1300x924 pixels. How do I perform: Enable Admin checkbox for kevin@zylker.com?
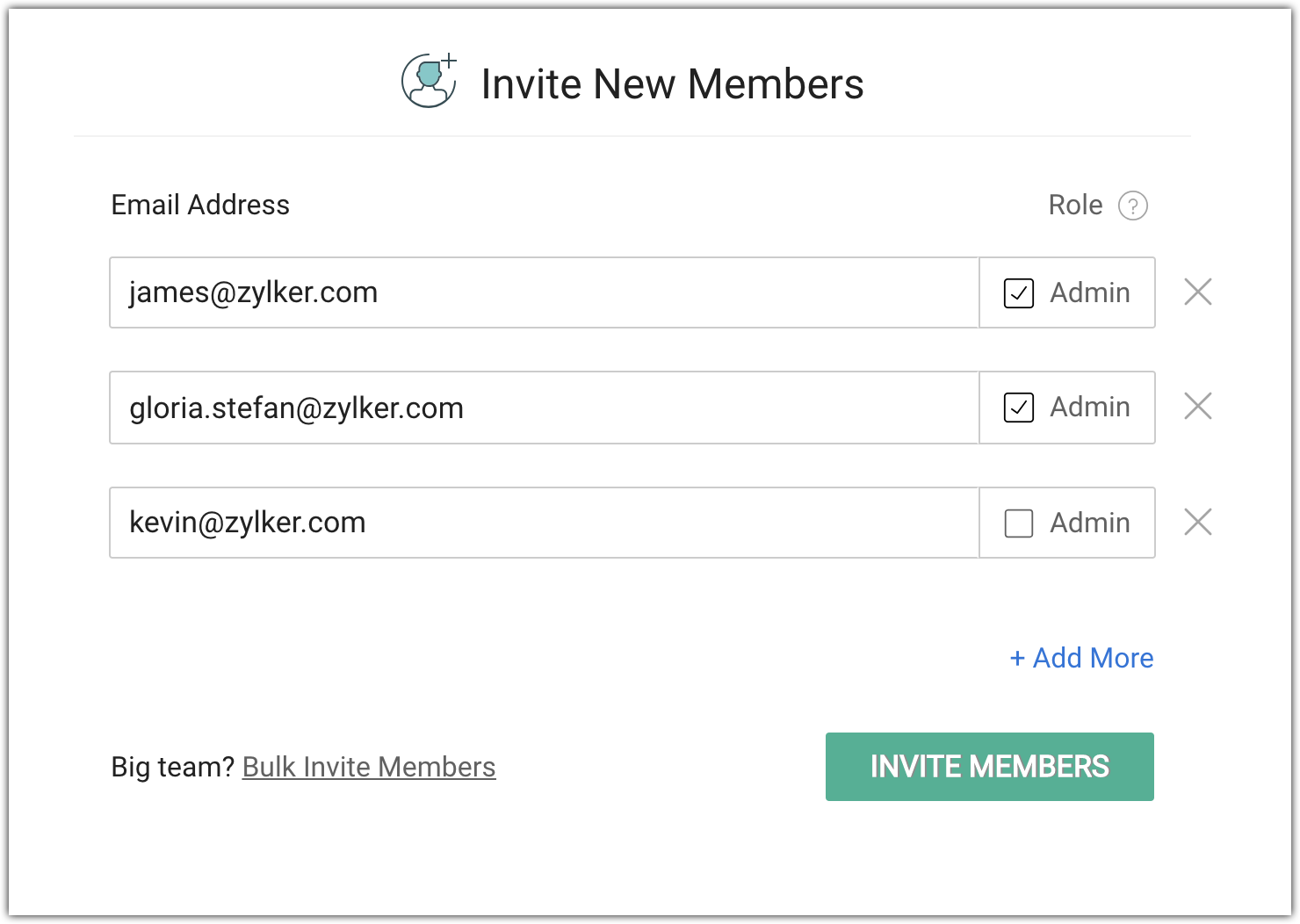1019,523
